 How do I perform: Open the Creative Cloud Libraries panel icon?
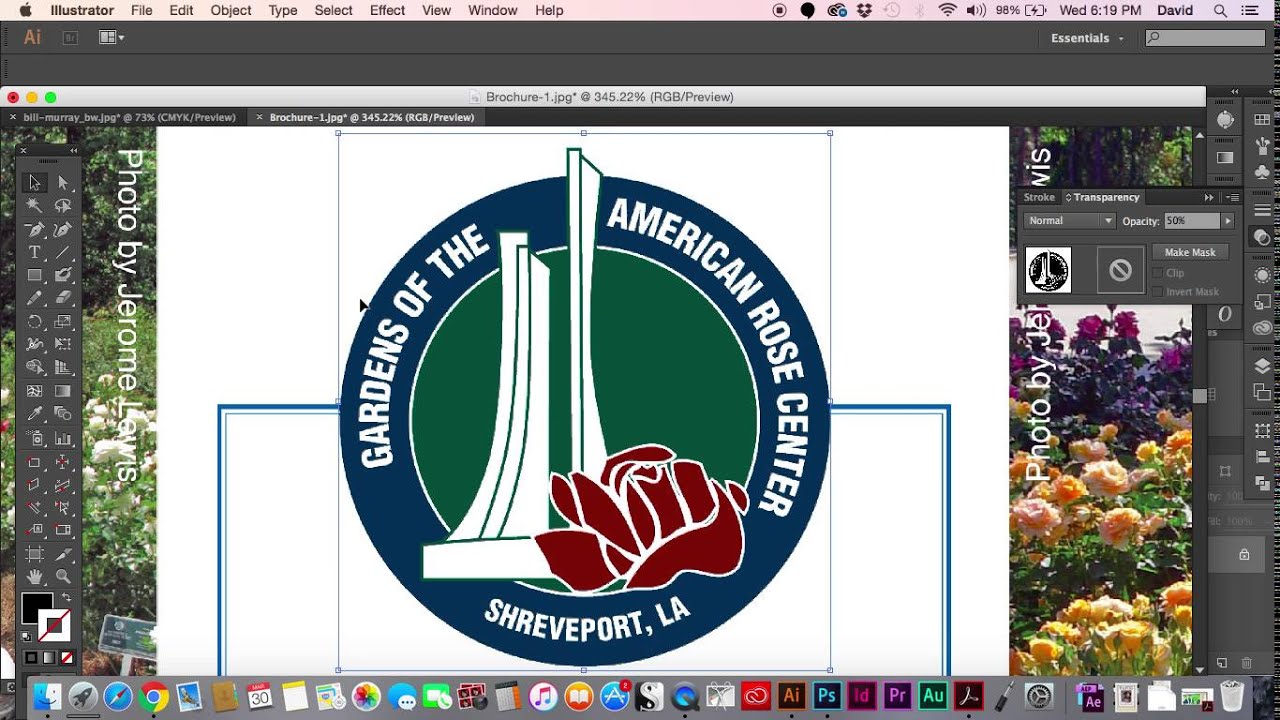point(1262,328)
